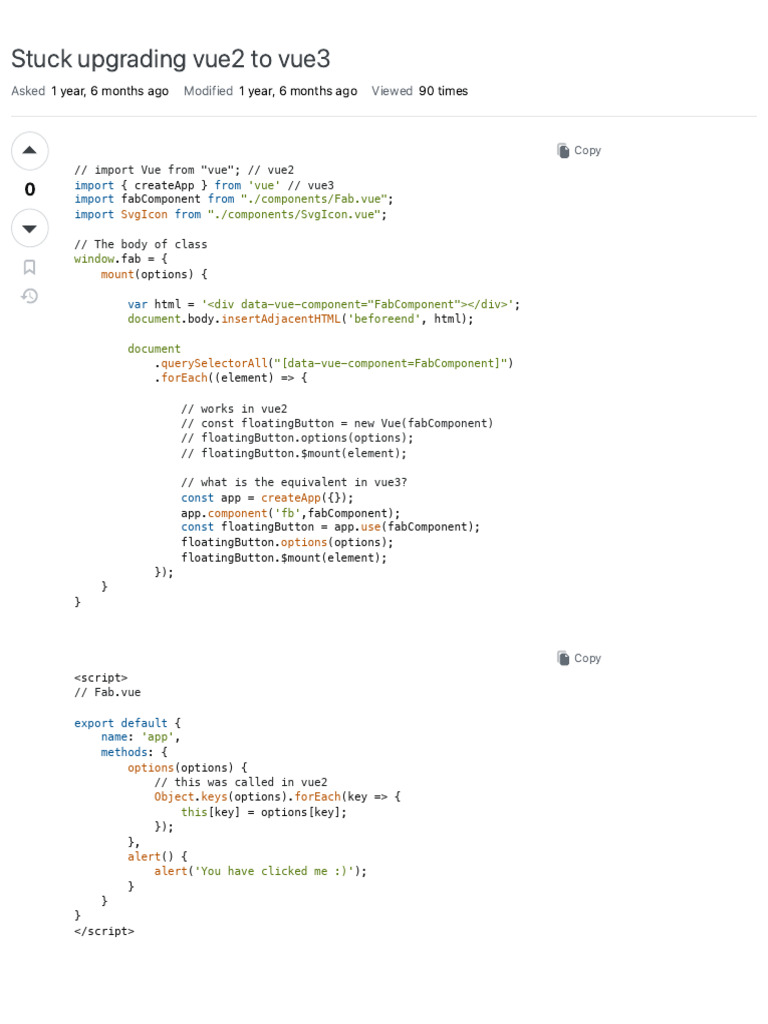The image size is (768, 1024).
Task: Click the "name: 'app'," line
Action: tap(140, 737)
